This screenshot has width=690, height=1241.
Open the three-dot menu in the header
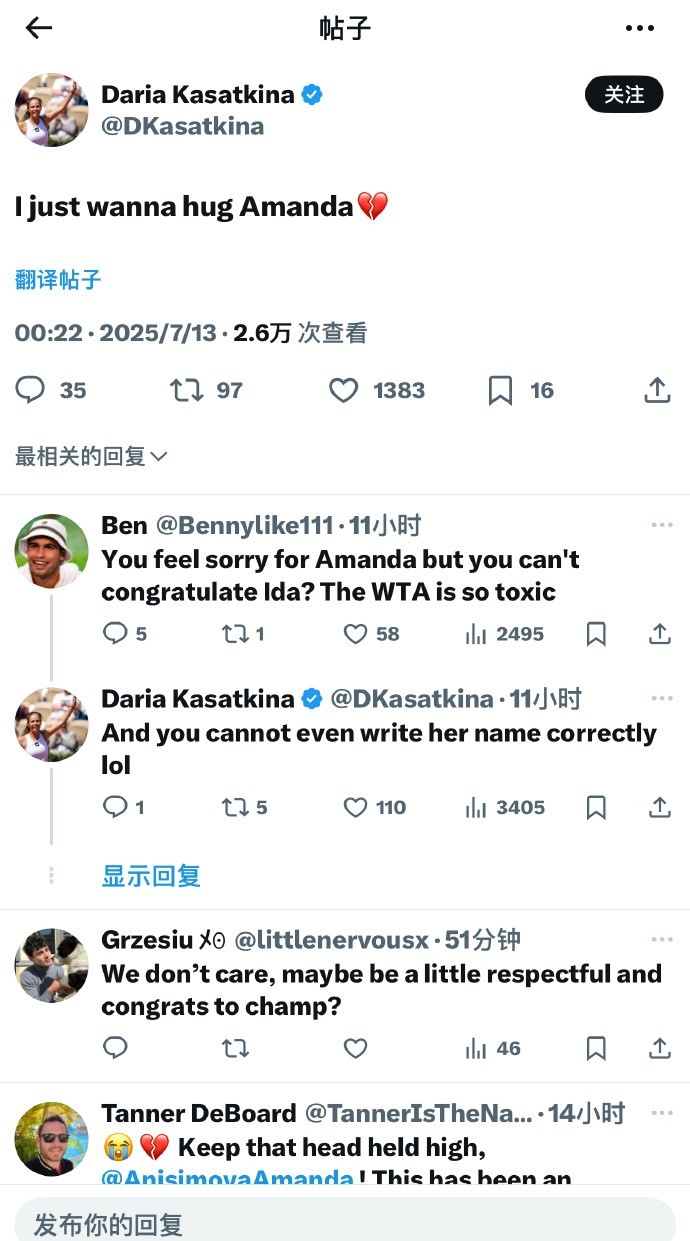coord(640,28)
